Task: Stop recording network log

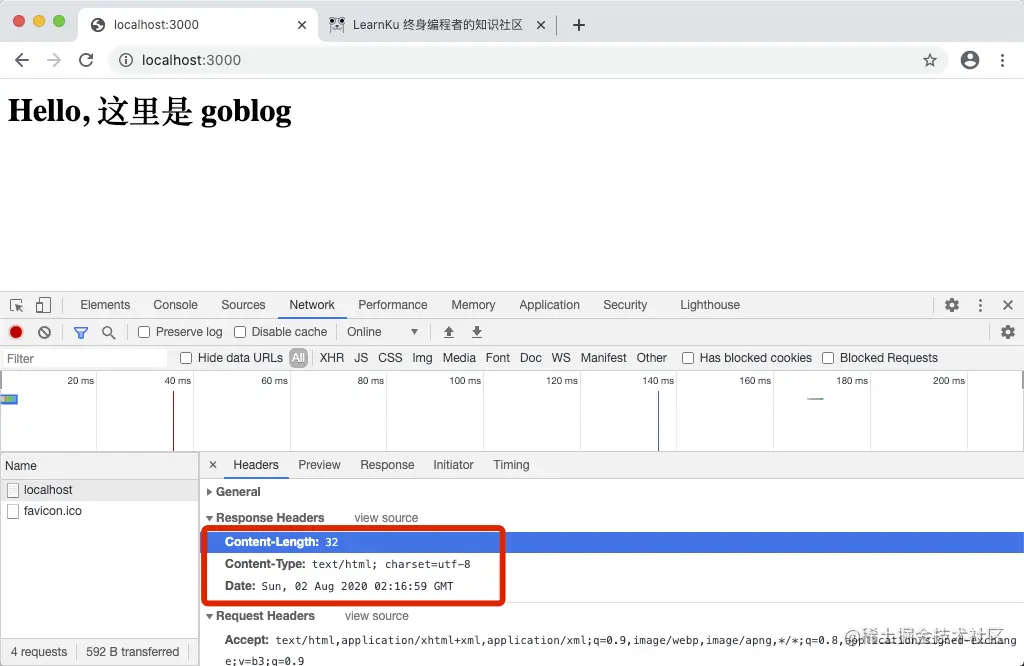Action: pyautogui.click(x=16, y=332)
